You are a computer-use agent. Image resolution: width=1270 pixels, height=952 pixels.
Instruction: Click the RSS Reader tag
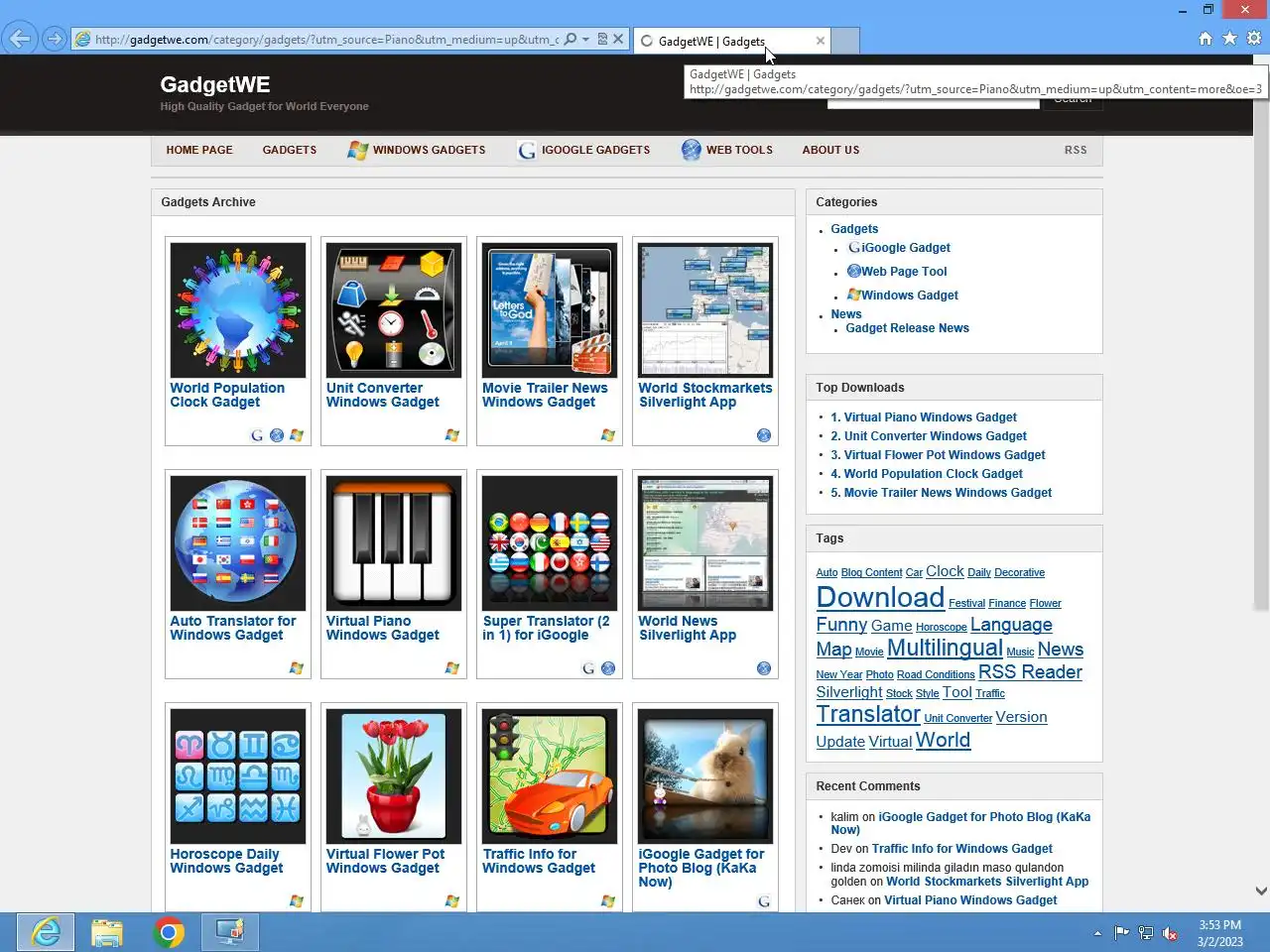(x=1030, y=672)
